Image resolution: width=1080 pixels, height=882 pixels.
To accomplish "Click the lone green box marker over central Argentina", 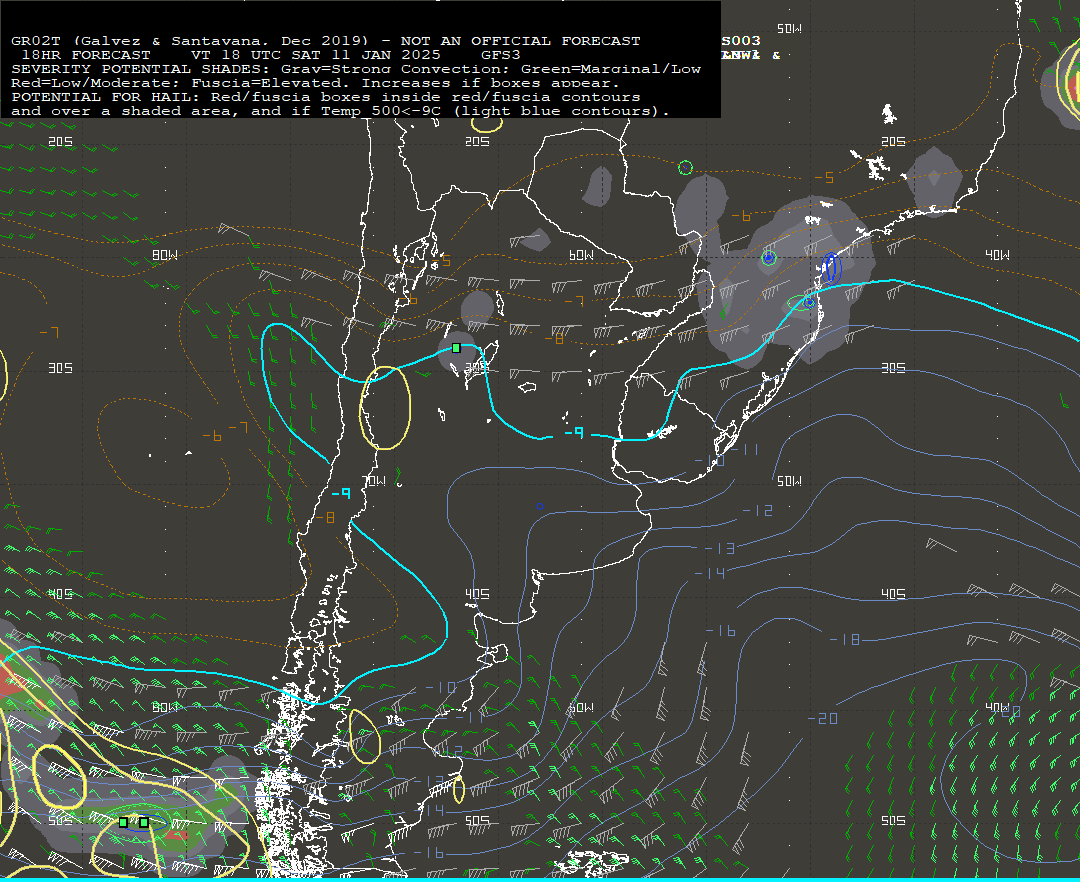I will 456,348.
